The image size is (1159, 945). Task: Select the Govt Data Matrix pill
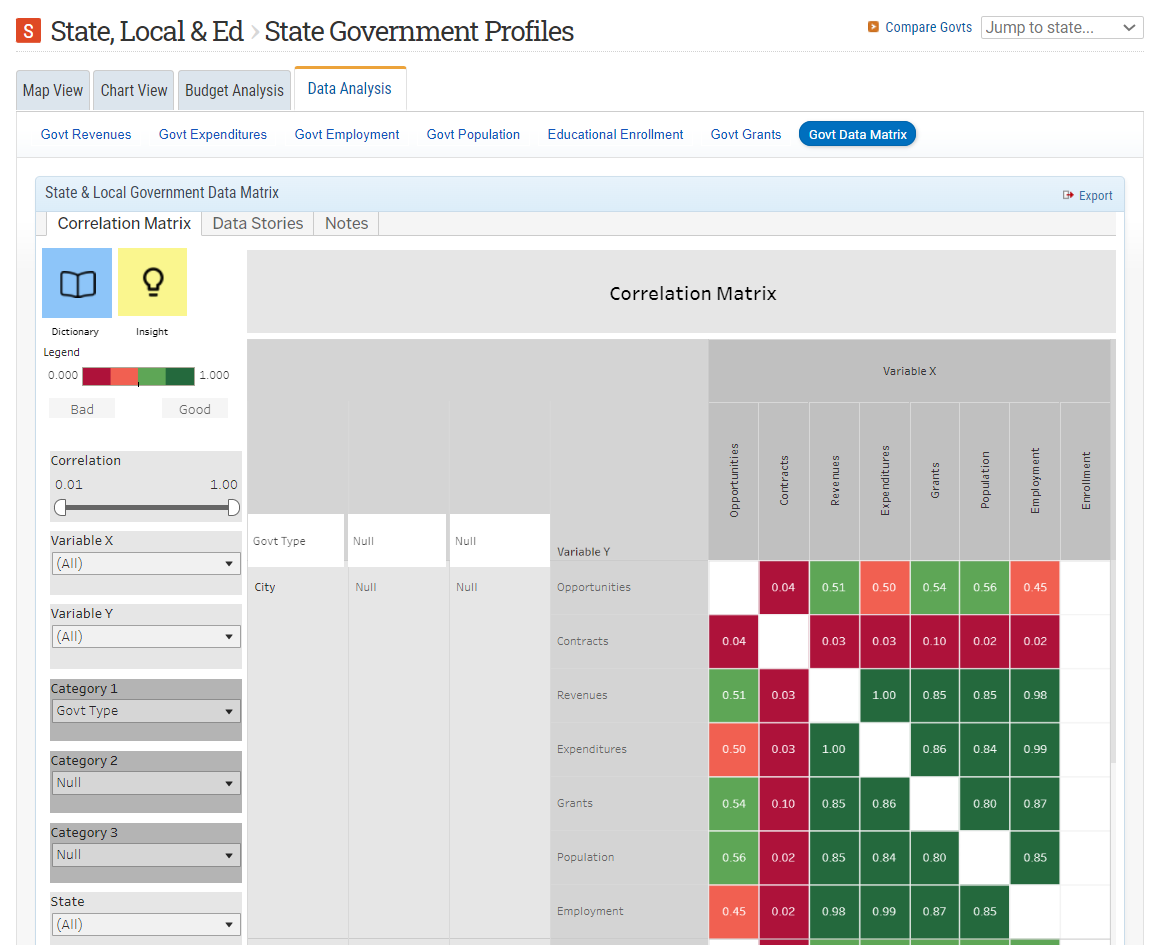pos(857,131)
